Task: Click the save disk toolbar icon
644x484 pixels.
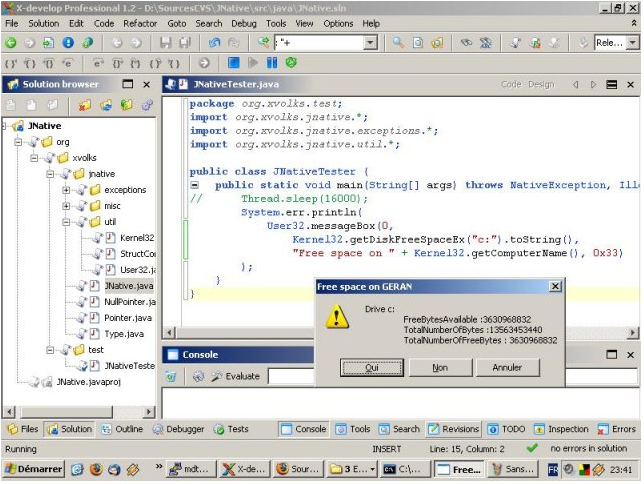Action: coord(165,42)
